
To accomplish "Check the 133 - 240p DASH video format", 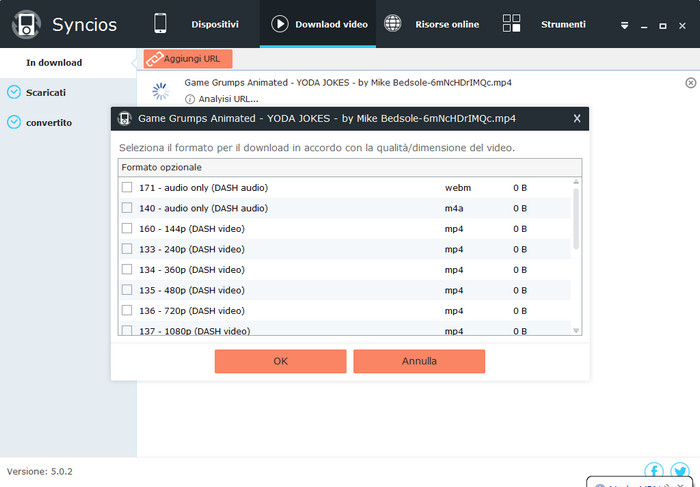I will coord(127,249).
